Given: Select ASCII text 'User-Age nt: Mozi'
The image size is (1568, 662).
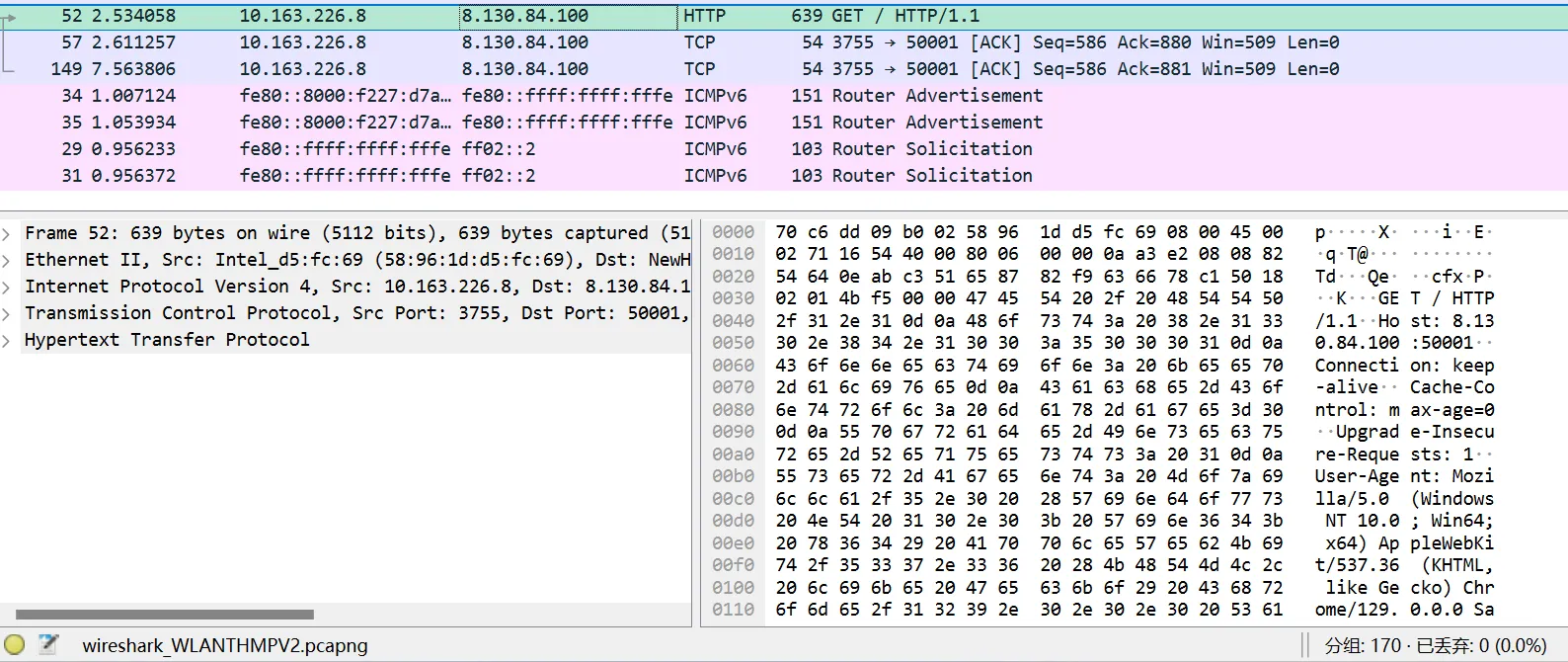Looking at the screenshot, I should click(1404, 476).
